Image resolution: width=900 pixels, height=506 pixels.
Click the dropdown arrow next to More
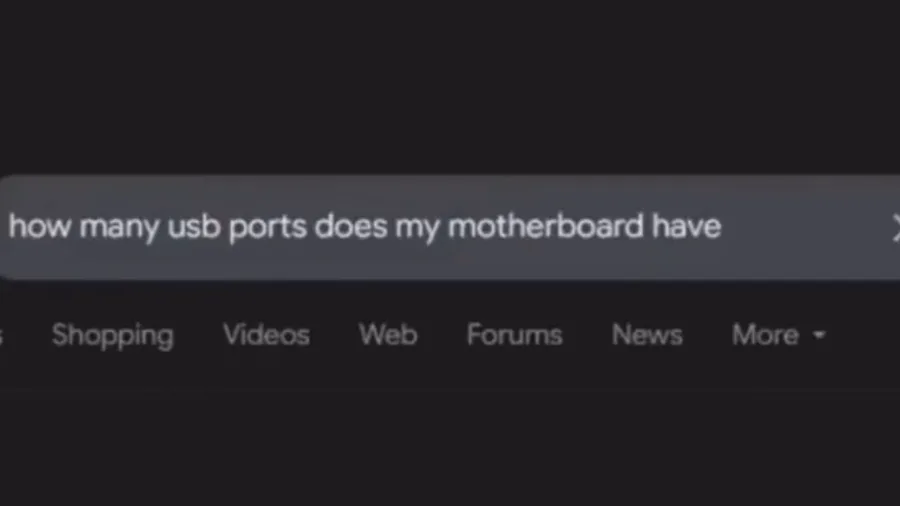820,335
